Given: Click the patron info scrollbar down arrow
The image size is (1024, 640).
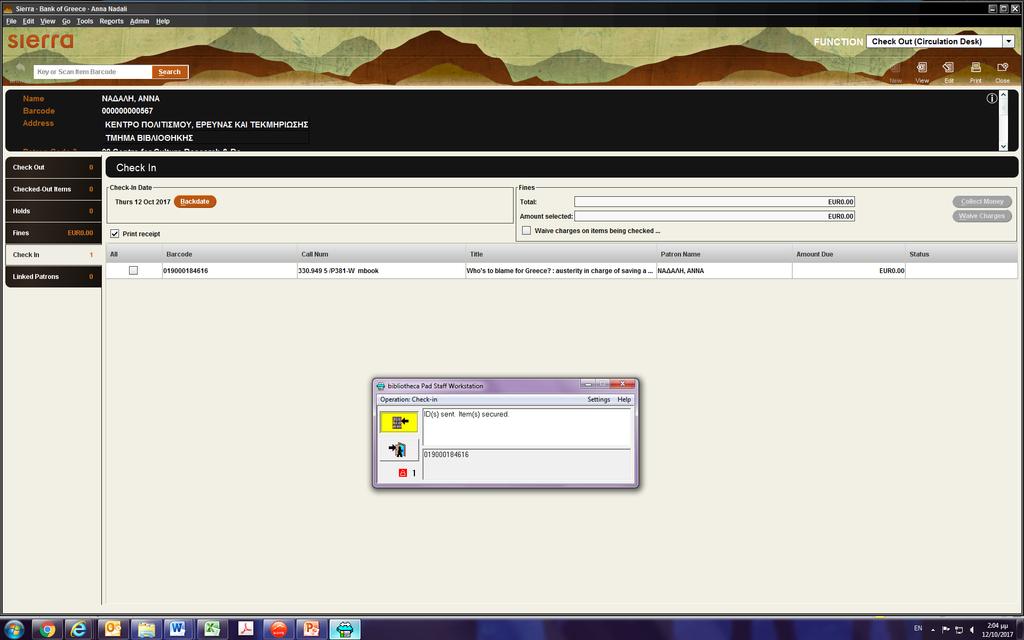Looking at the screenshot, I should [1003, 146].
